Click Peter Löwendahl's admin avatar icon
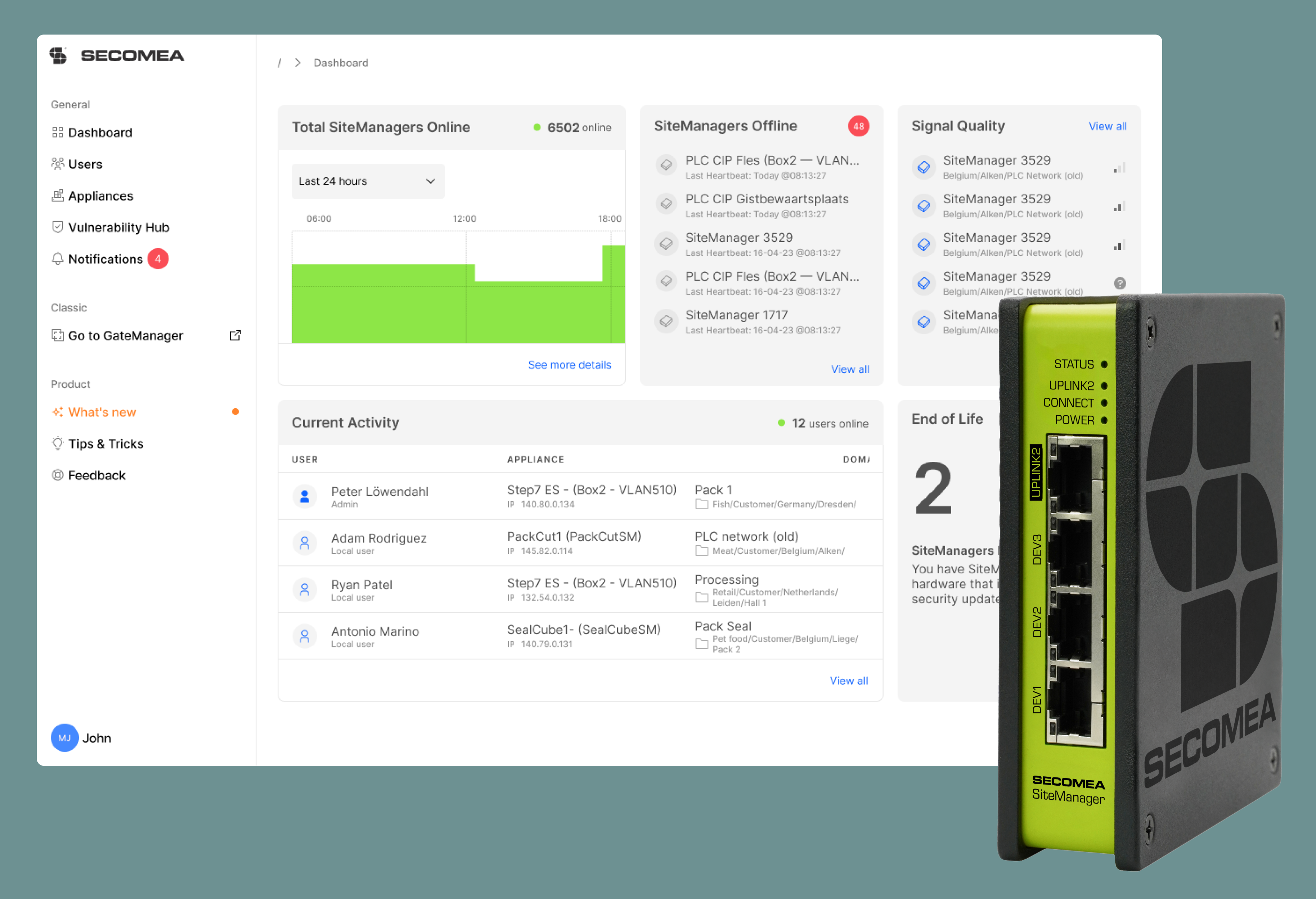The height and width of the screenshot is (899, 1316). click(x=305, y=496)
